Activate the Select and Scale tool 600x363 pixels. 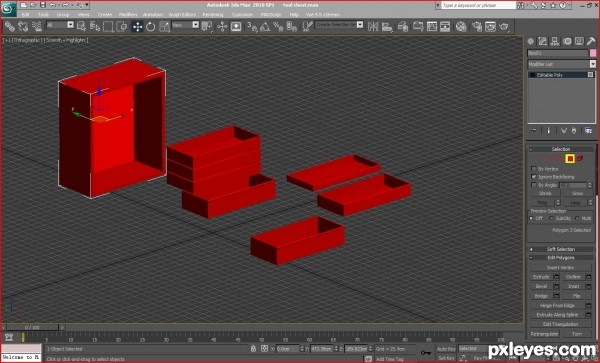pos(164,26)
